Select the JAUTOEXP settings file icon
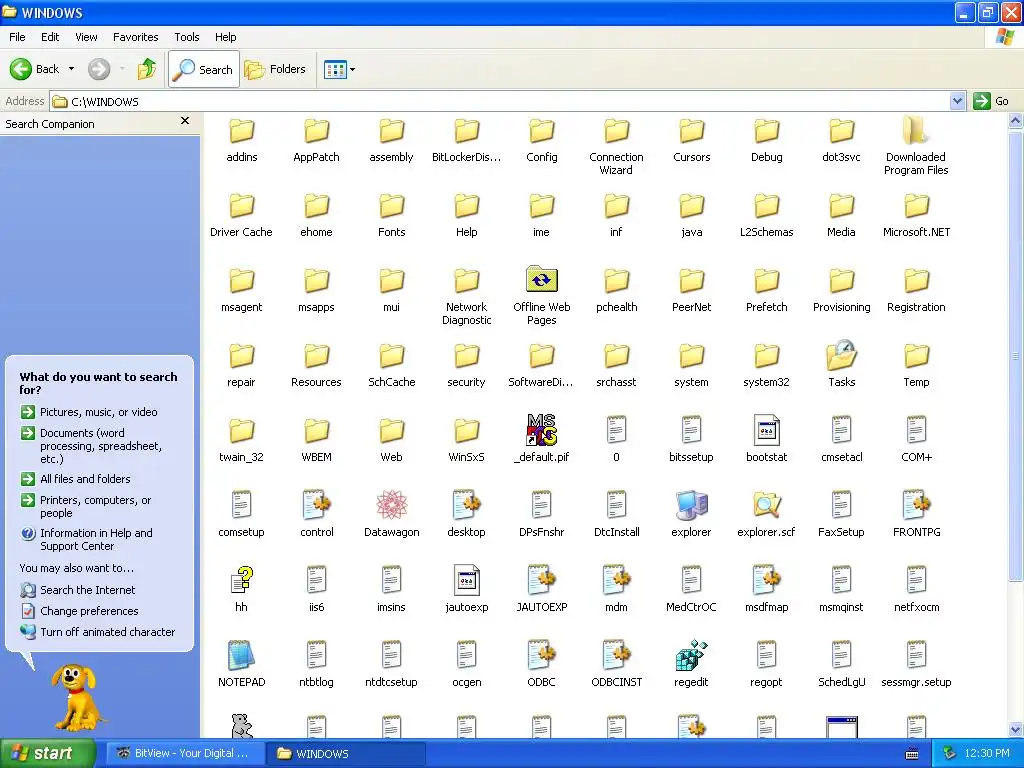The image size is (1024, 768). tap(541, 580)
